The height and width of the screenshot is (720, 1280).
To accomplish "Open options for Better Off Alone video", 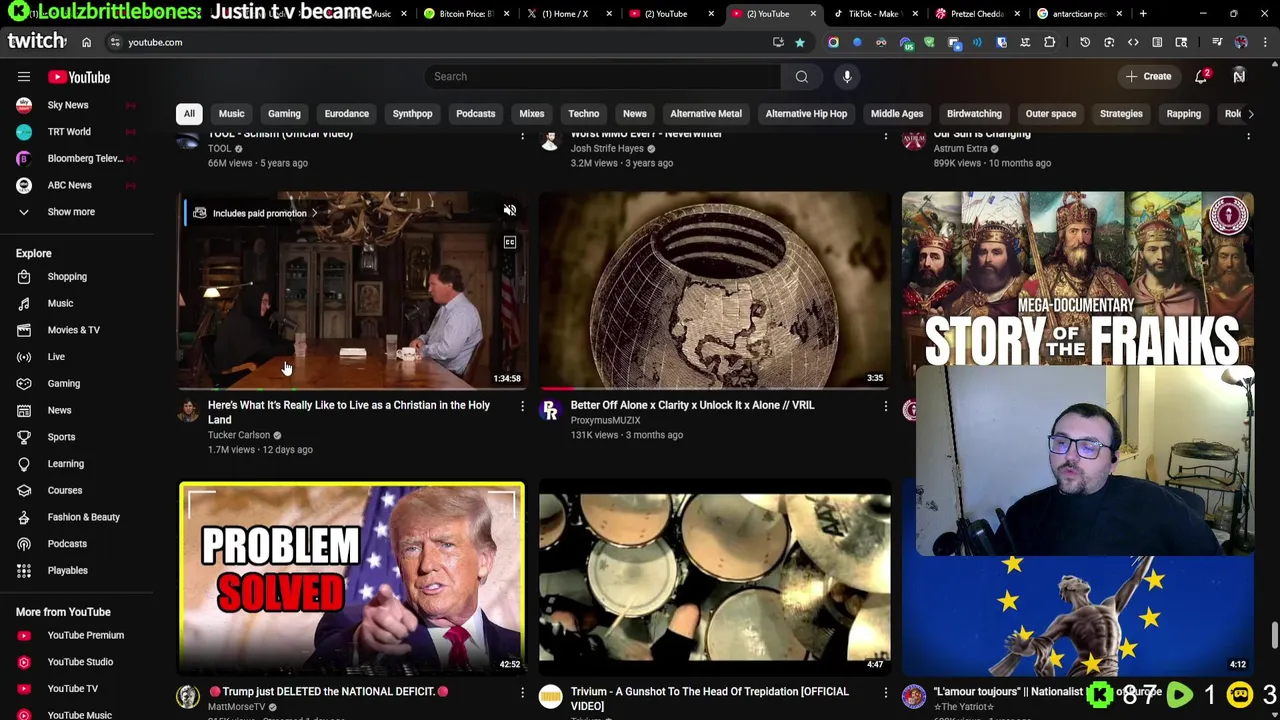I will [x=885, y=406].
